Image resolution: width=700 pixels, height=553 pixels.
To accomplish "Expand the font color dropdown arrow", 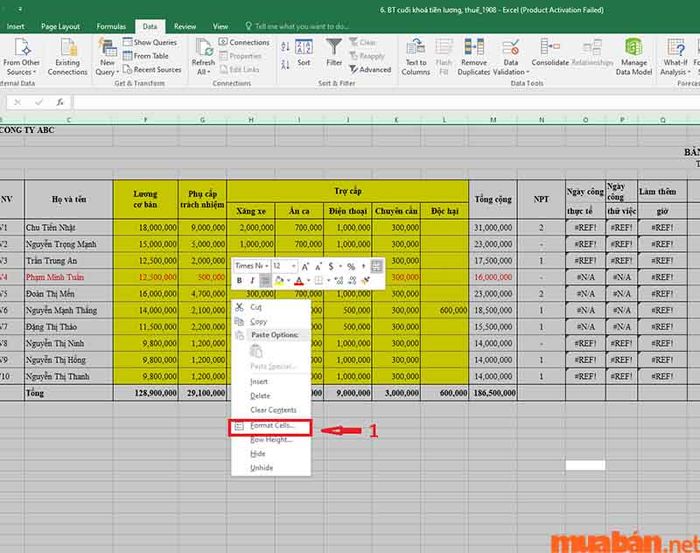I will 308,281.
